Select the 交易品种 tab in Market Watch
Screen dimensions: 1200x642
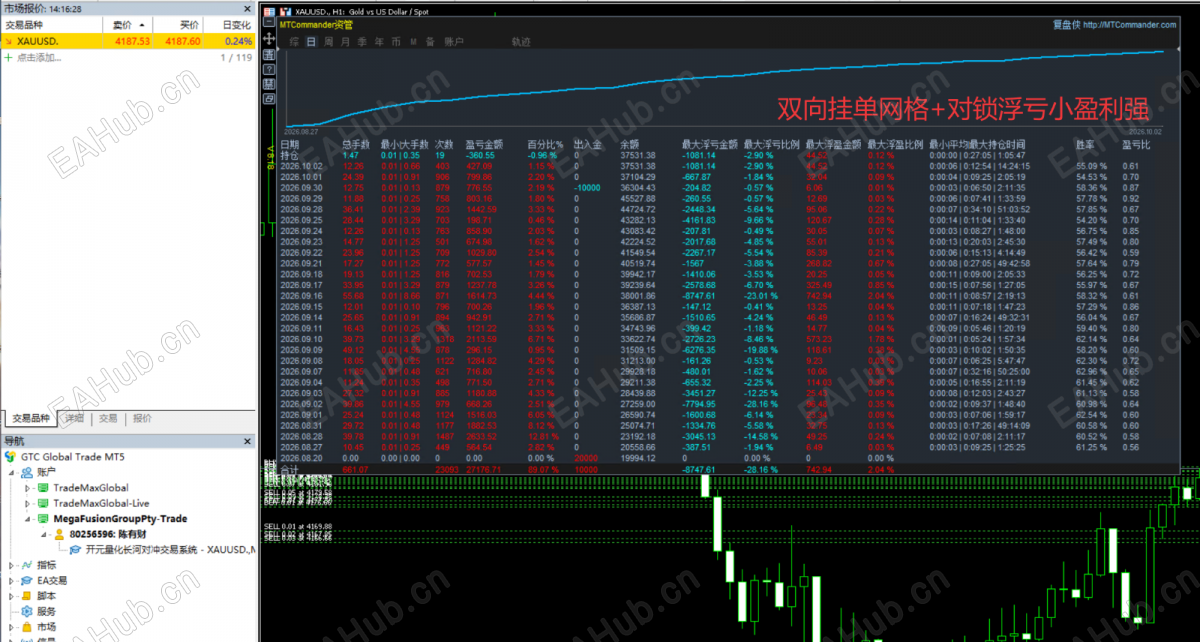coord(31,419)
